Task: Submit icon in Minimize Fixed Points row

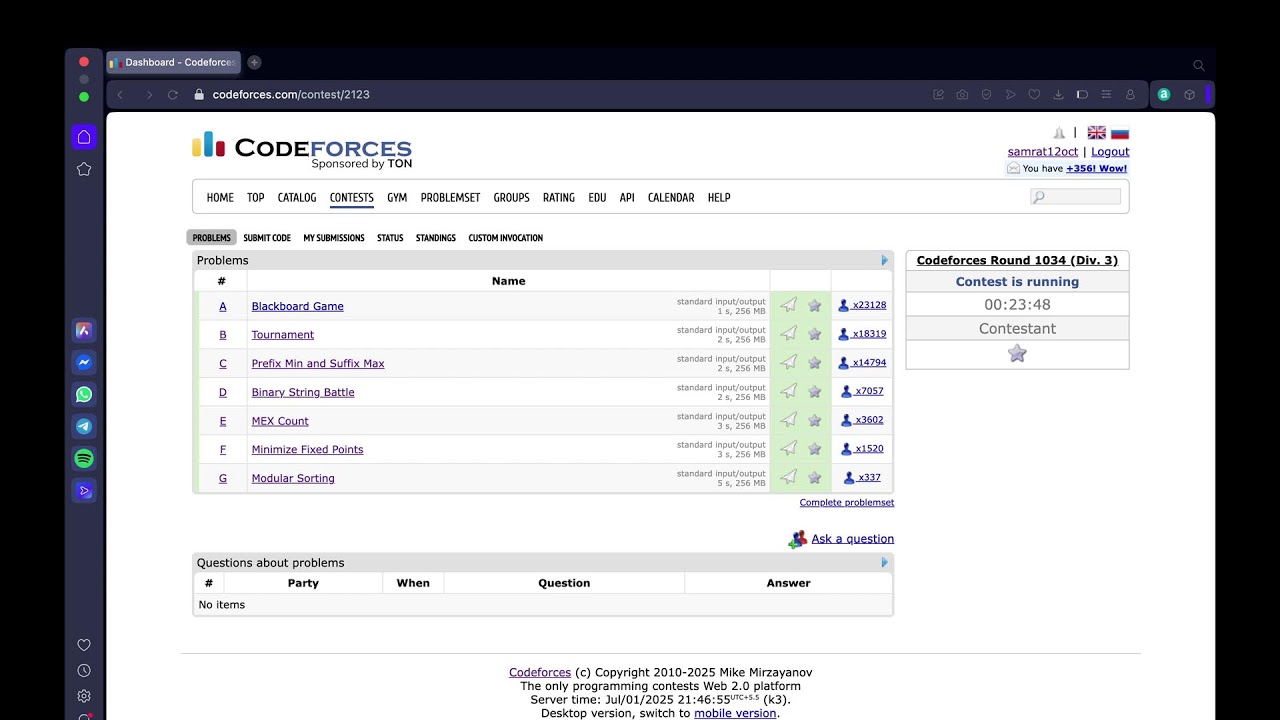Action: coord(789,448)
